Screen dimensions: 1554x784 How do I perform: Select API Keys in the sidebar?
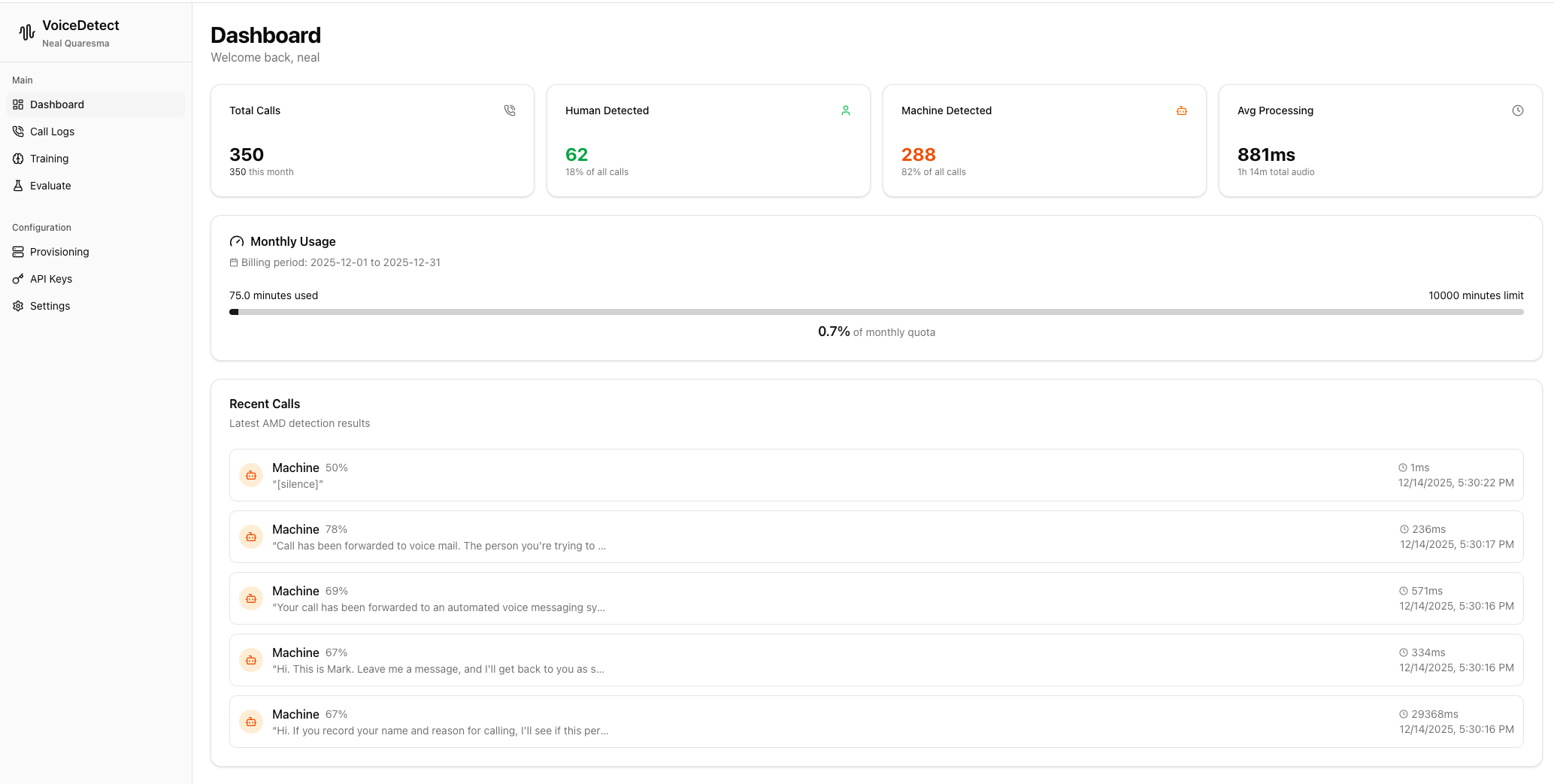pos(51,279)
